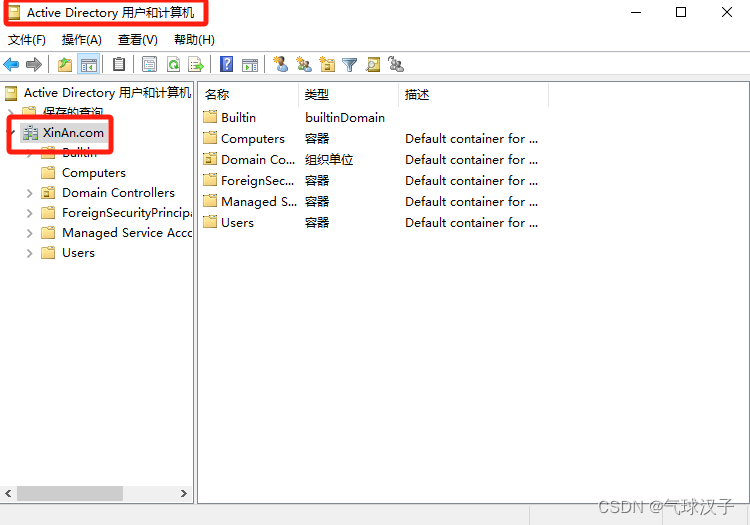Click the 组织单位 type cell

pyautogui.click(x=329, y=159)
